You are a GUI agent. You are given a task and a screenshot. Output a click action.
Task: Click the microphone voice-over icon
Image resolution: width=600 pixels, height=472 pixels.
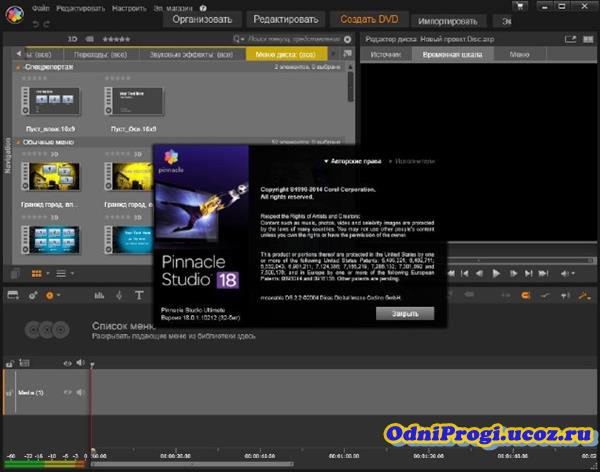click(x=118, y=295)
